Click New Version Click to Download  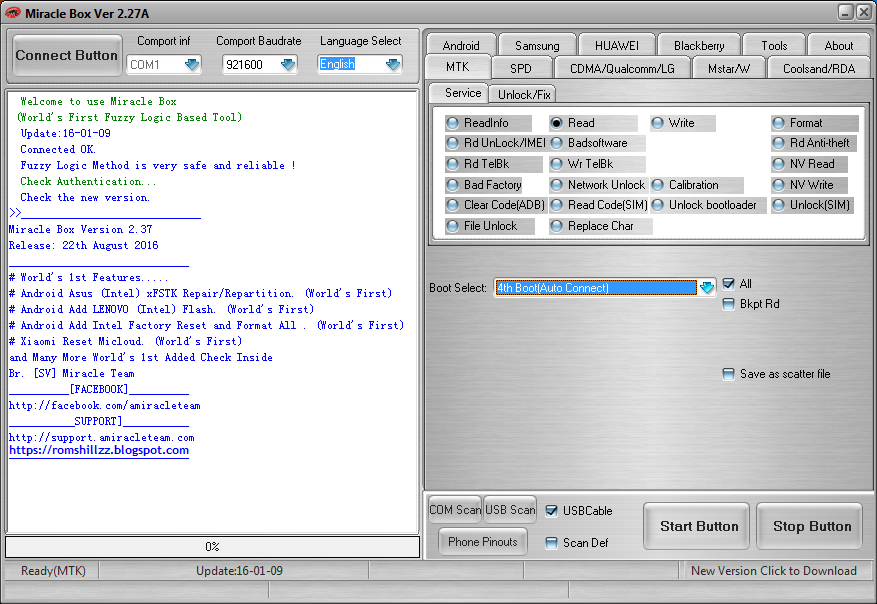(774, 570)
